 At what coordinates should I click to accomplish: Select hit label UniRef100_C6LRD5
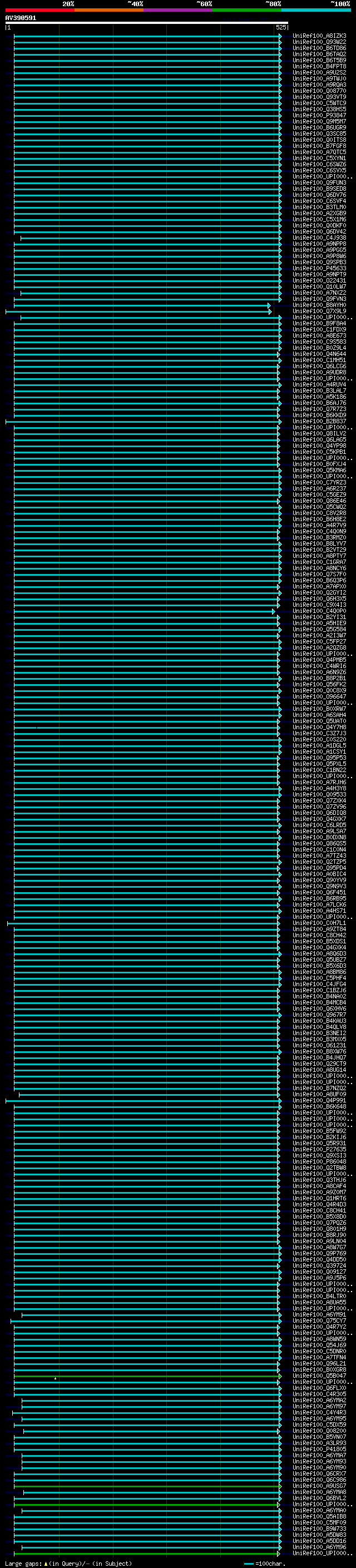pyautogui.click(x=319, y=825)
